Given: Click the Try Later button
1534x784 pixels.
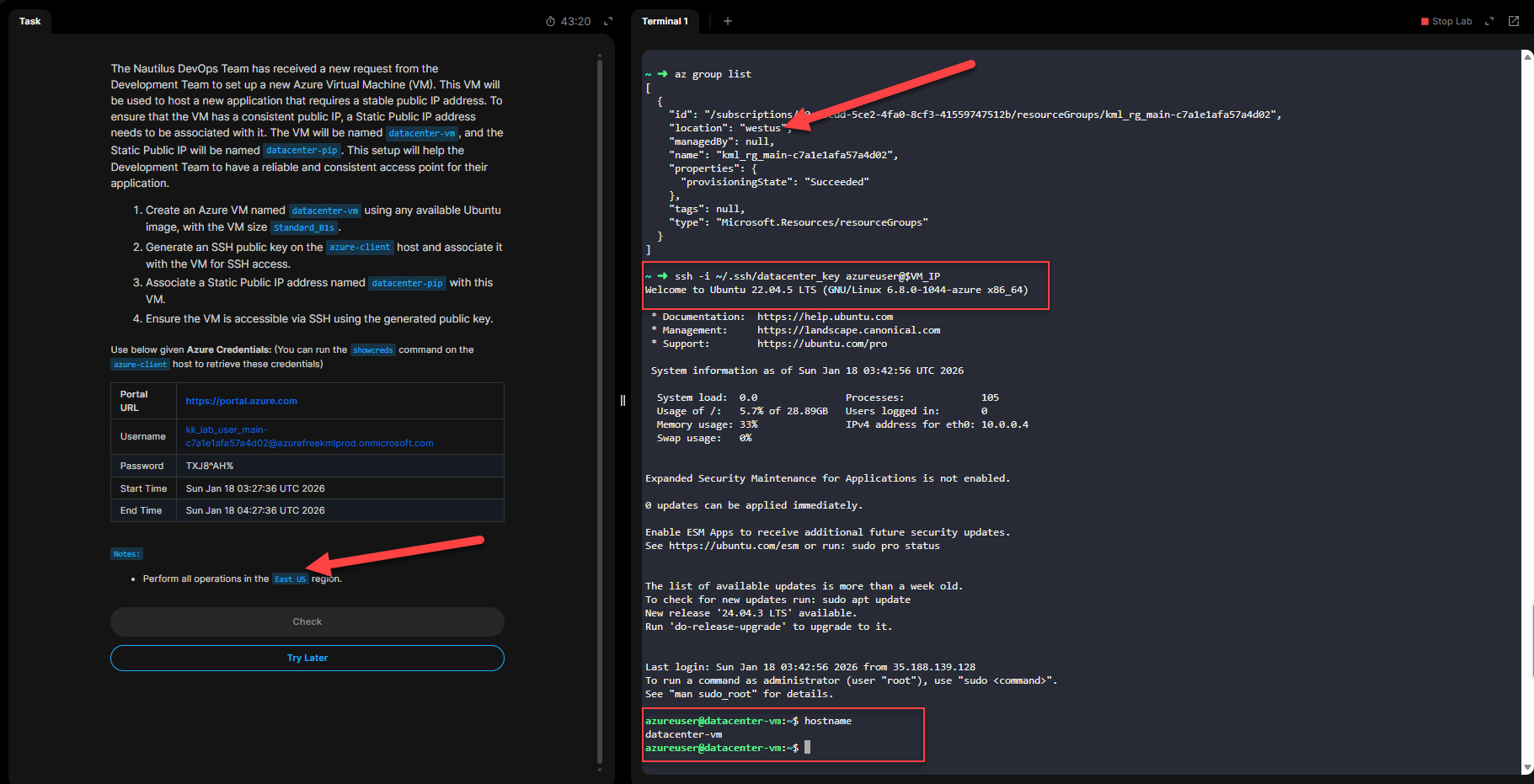Looking at the screenshot, I should point(307,658).
